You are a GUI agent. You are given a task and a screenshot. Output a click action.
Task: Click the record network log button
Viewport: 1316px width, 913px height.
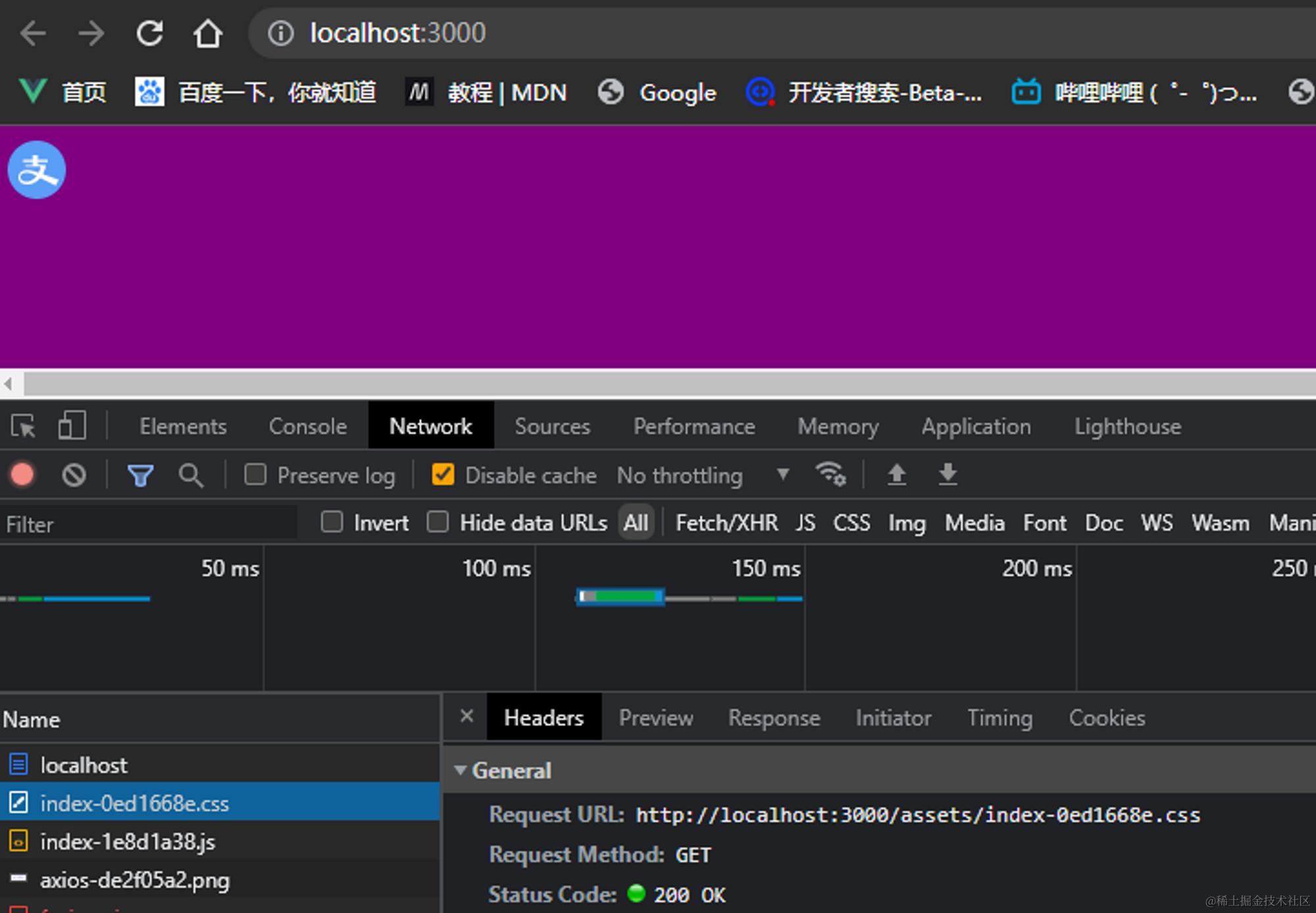click(22, 475)
